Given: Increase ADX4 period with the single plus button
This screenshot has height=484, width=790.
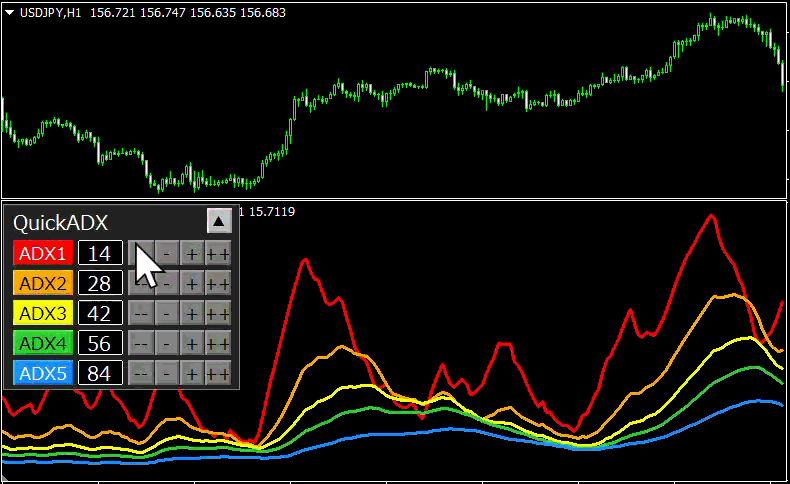Looking at the screenshot, I should click(x=192, y=343).
